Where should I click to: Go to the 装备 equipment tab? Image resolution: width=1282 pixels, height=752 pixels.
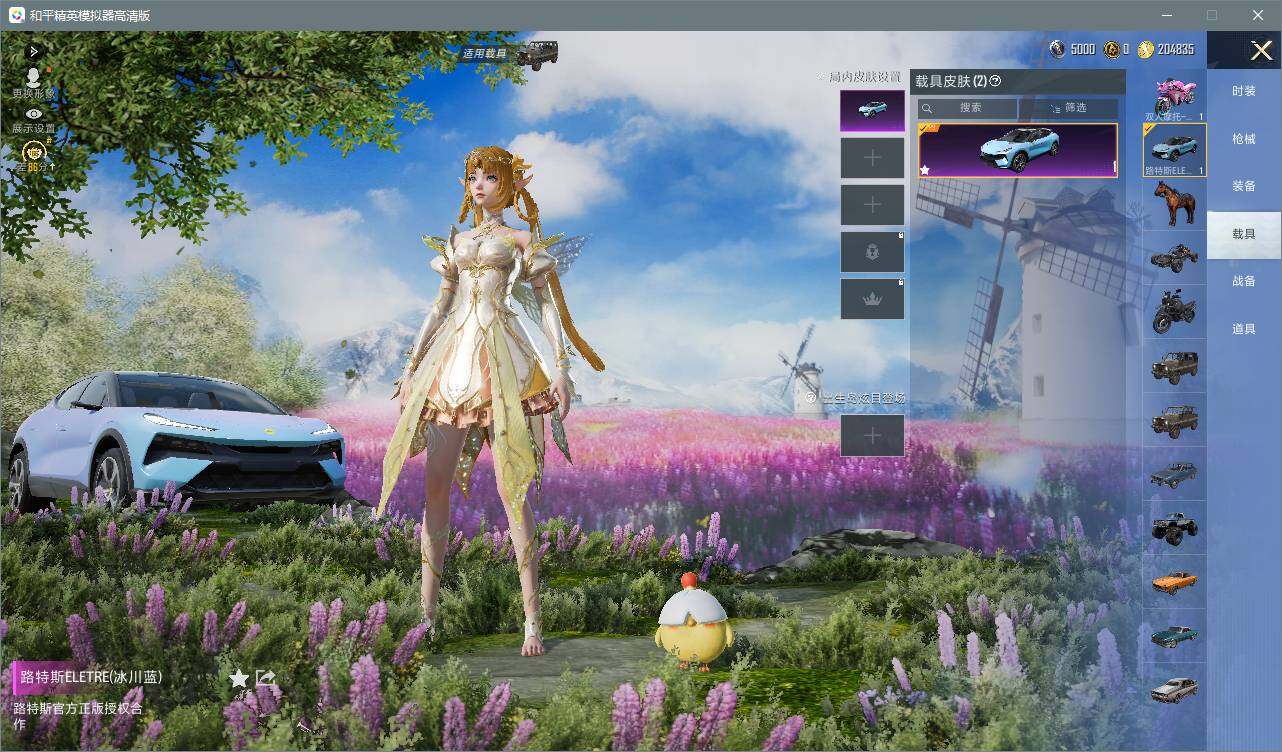[1244, 186]
